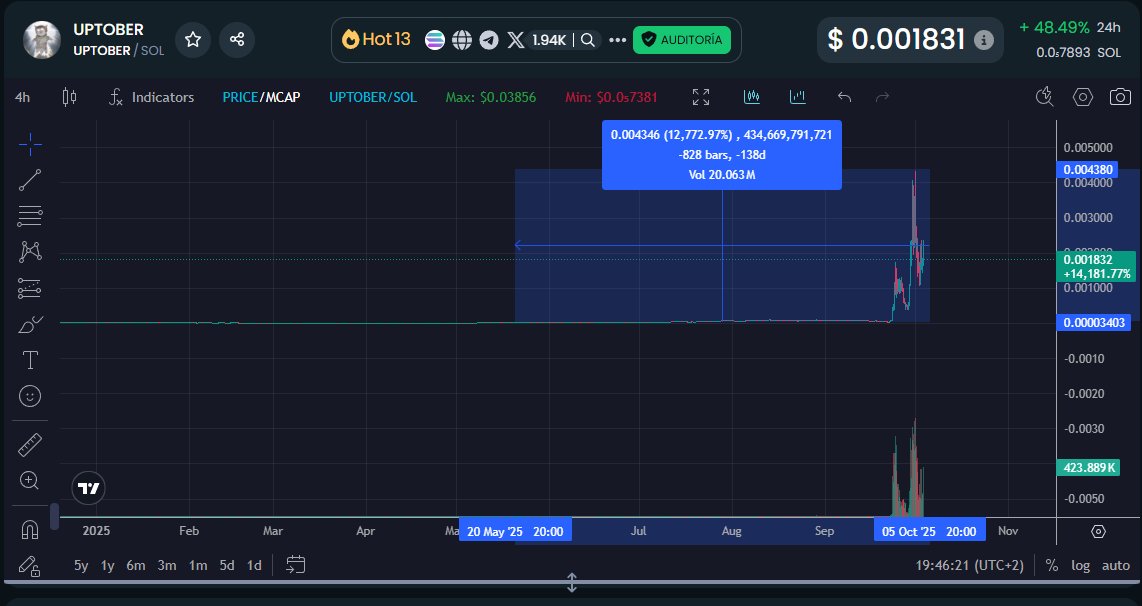Open the timezone 19:46:21 (UTC+2) menu

tap(969, 565)
